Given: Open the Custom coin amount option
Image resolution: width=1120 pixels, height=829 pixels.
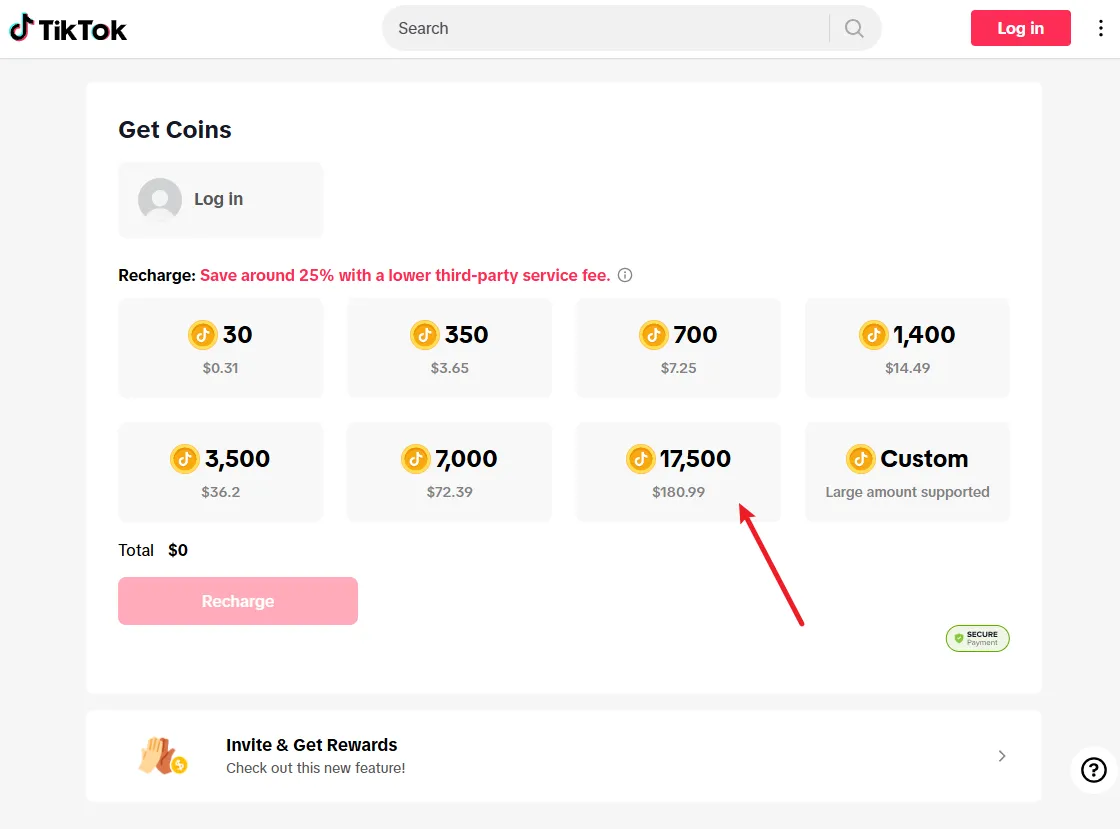Looking at the screenshot, I should coord(907,472).
